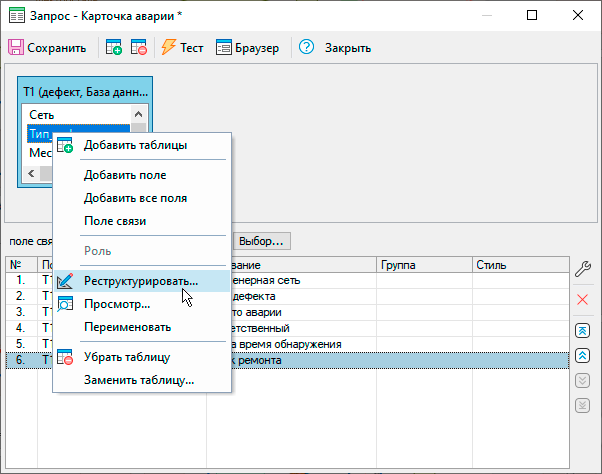Click the add table toolbar icon

(x=114, y=48)
